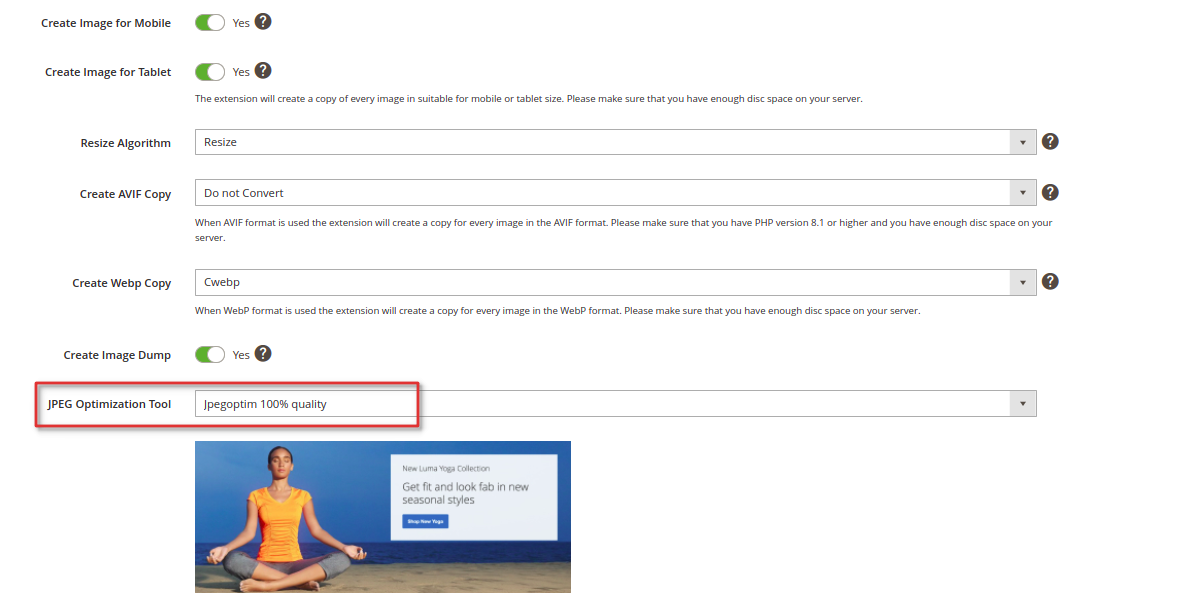Click the Create Image for Mobile label
Screen dimensions: 1195x610
(106, 23)
